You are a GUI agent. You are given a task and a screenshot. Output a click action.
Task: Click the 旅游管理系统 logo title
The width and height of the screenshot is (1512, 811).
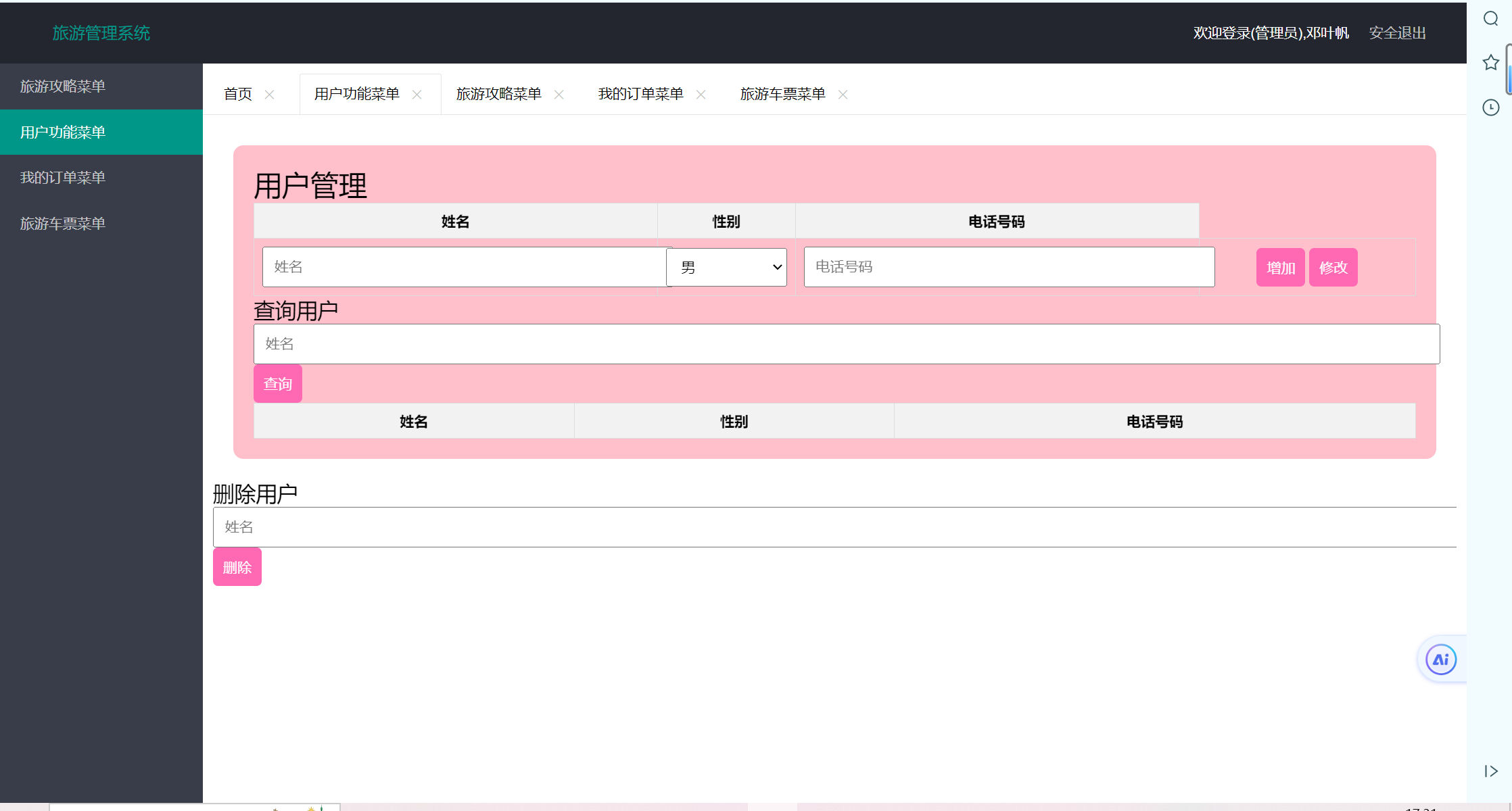coord(101,33)
